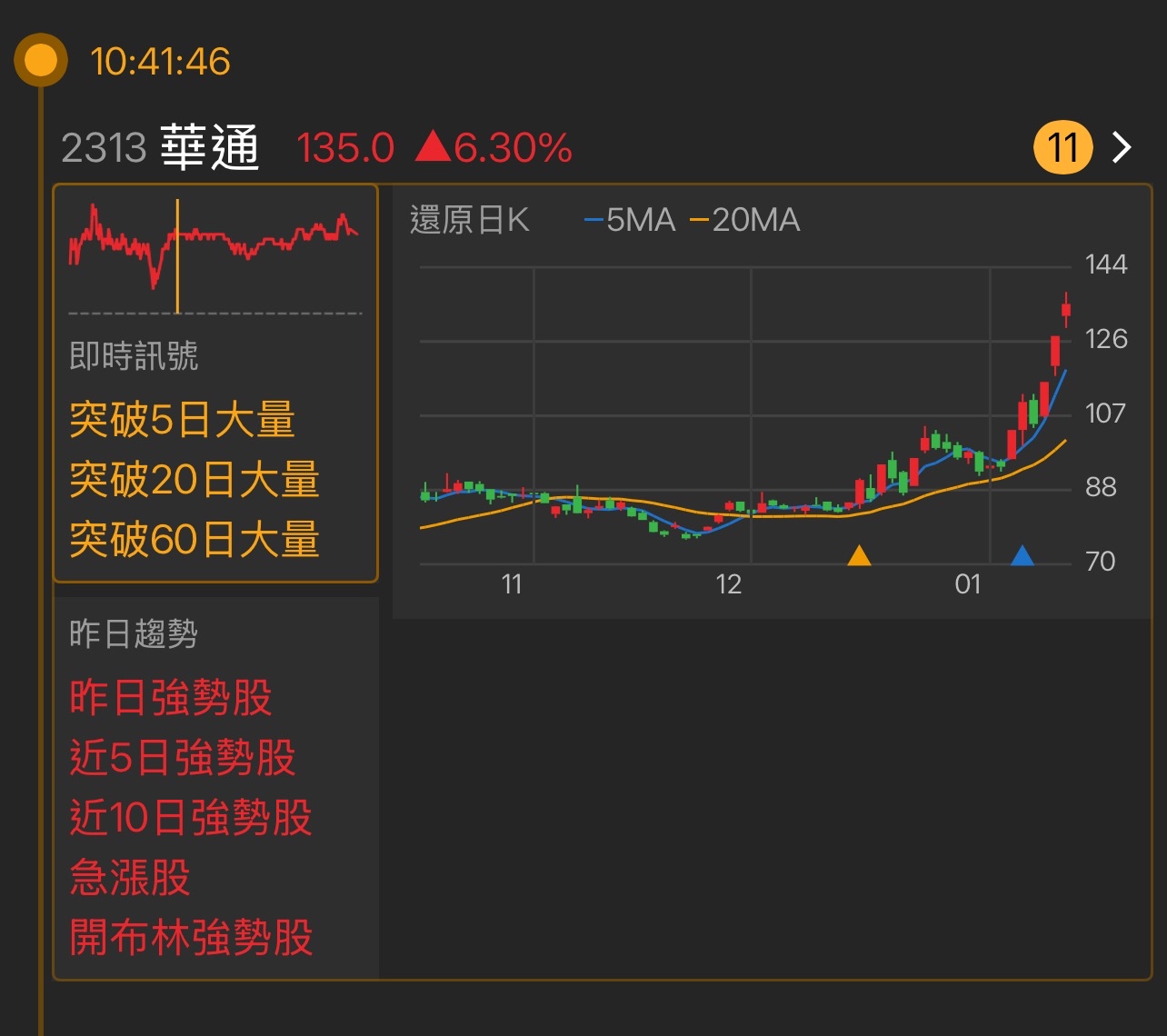Toggle the 20MA line legend
Image resolution: width=1167 pixels, height=1036 pixels.
[x=745, y=220]
